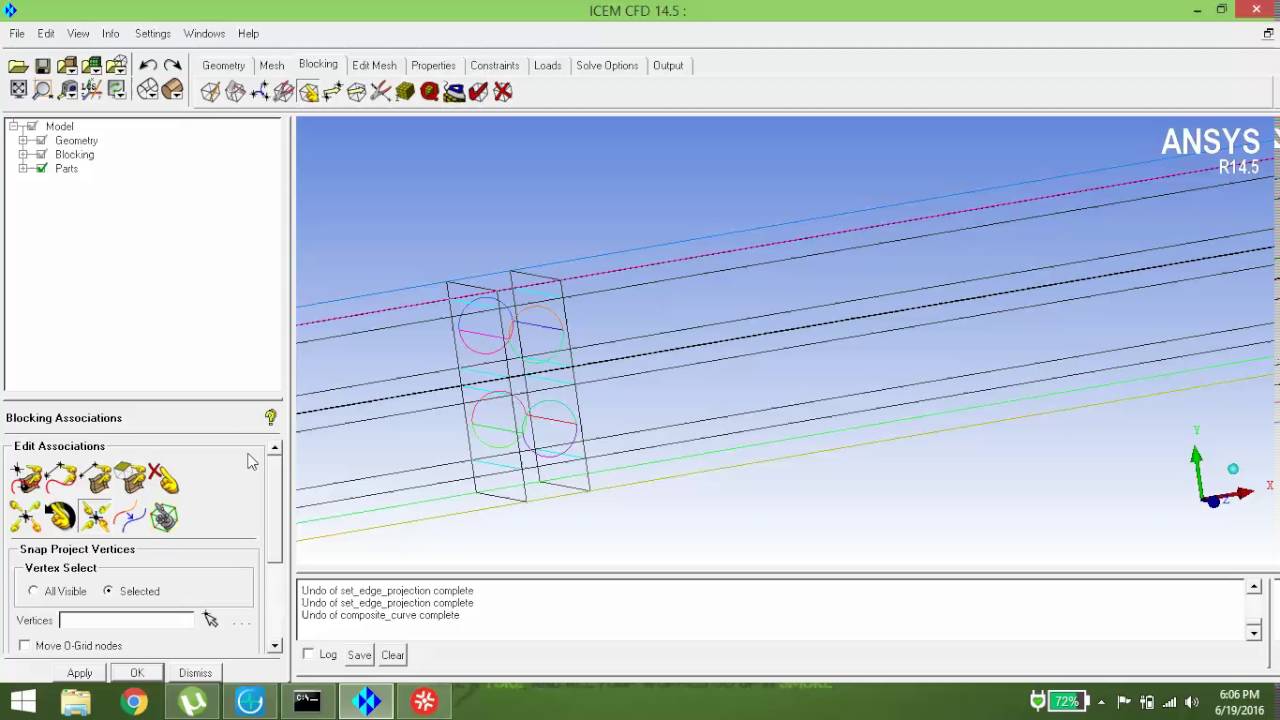Image resolution: width=1280 pixels, height=720 pixels.
Task: Expand the Geometry tree node
Action: pyautogui.click(x=23, y=140)
